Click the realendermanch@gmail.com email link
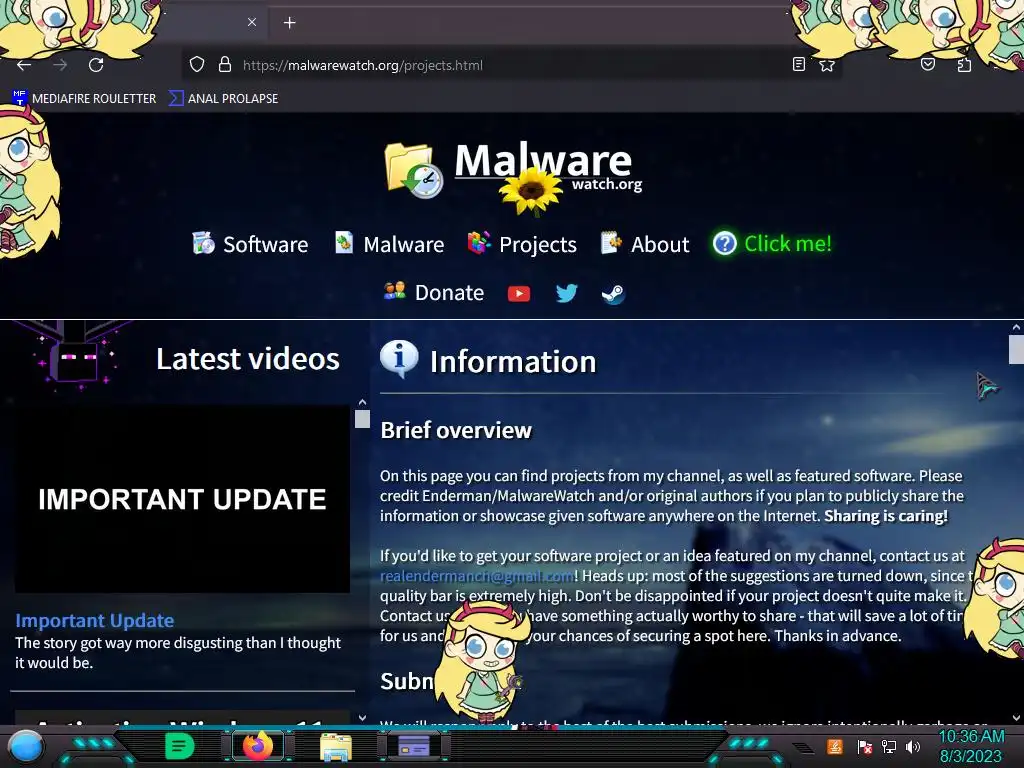The height and width of the screenshot is (768, 1024). 477,576
